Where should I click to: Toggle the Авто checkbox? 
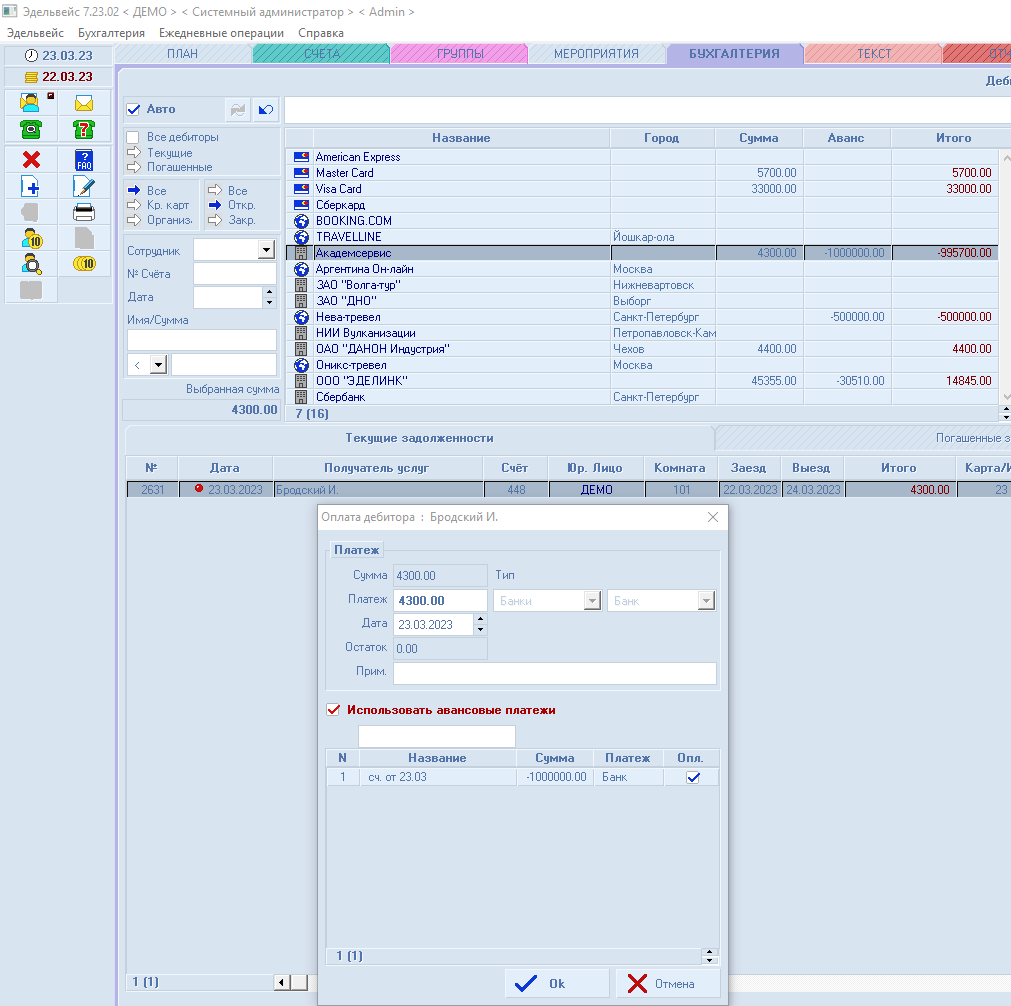tap(134, 110)
